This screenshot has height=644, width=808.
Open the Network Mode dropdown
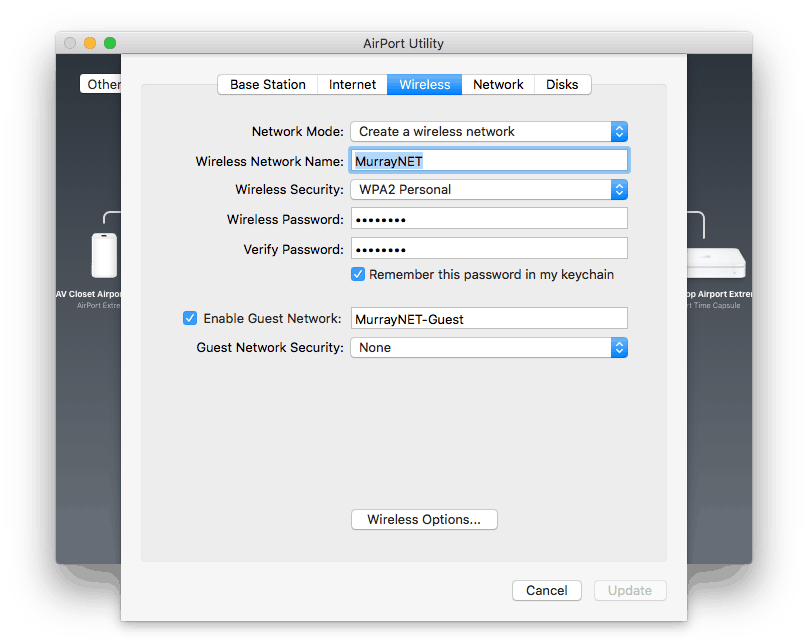(489, 132)
